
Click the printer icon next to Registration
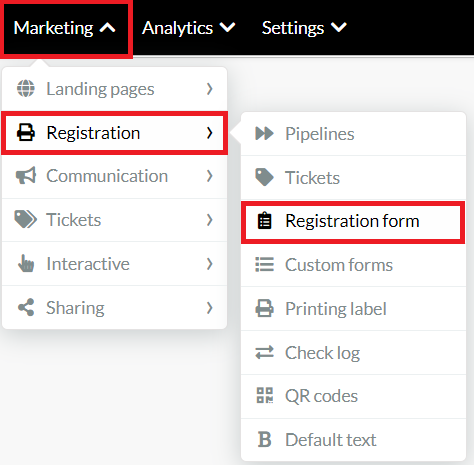pyautogui.click(x=26, y=132)
